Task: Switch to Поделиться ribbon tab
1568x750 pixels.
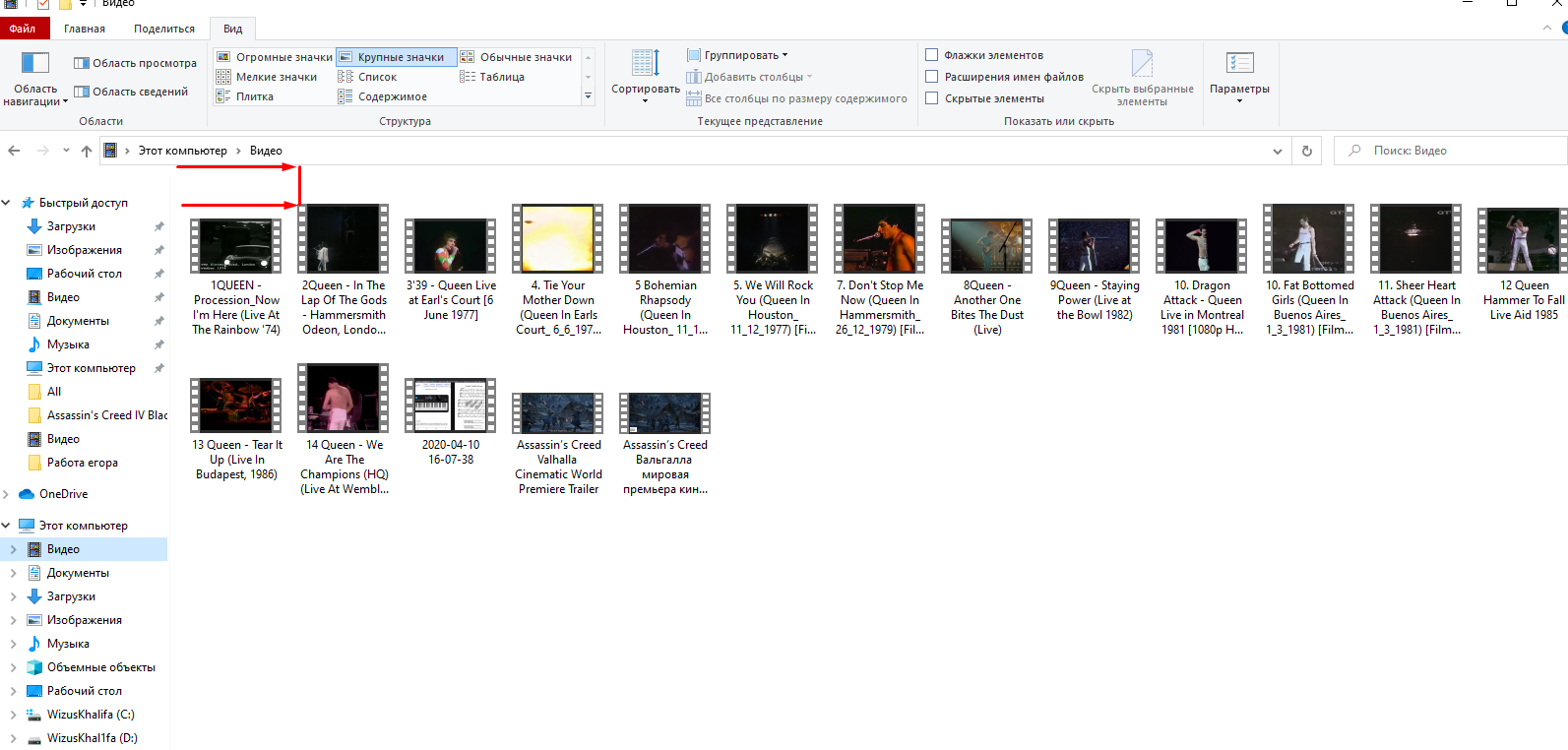Action: click(164, 29)
